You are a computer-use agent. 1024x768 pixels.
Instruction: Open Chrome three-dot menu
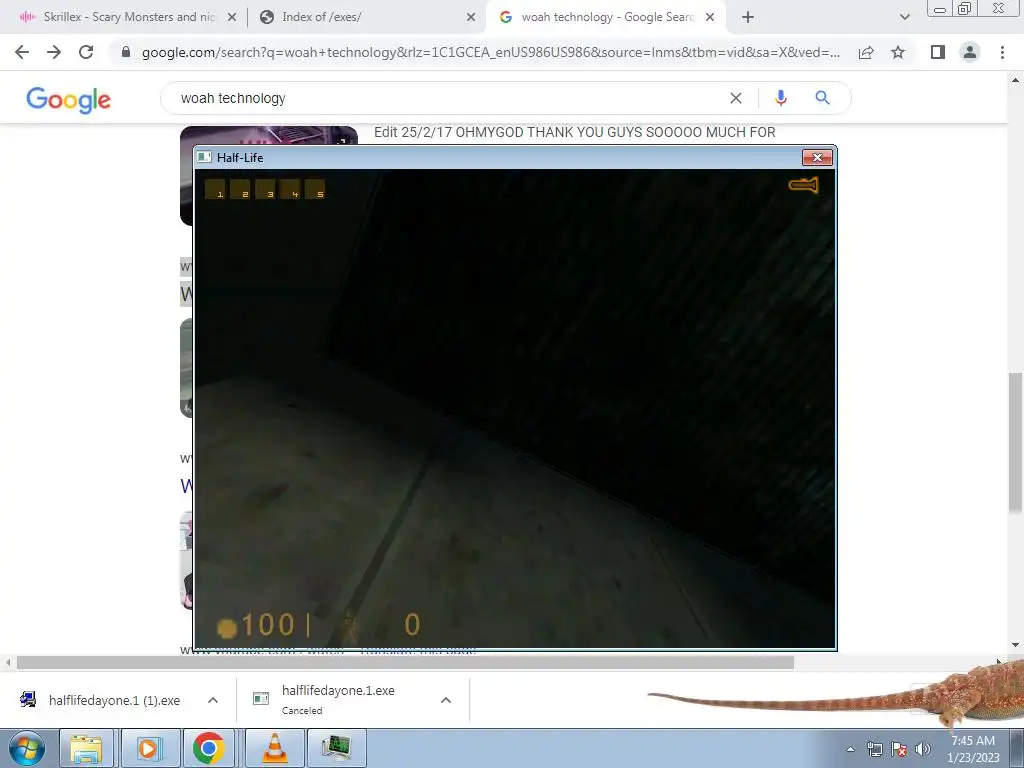[x=1002, y=52]
